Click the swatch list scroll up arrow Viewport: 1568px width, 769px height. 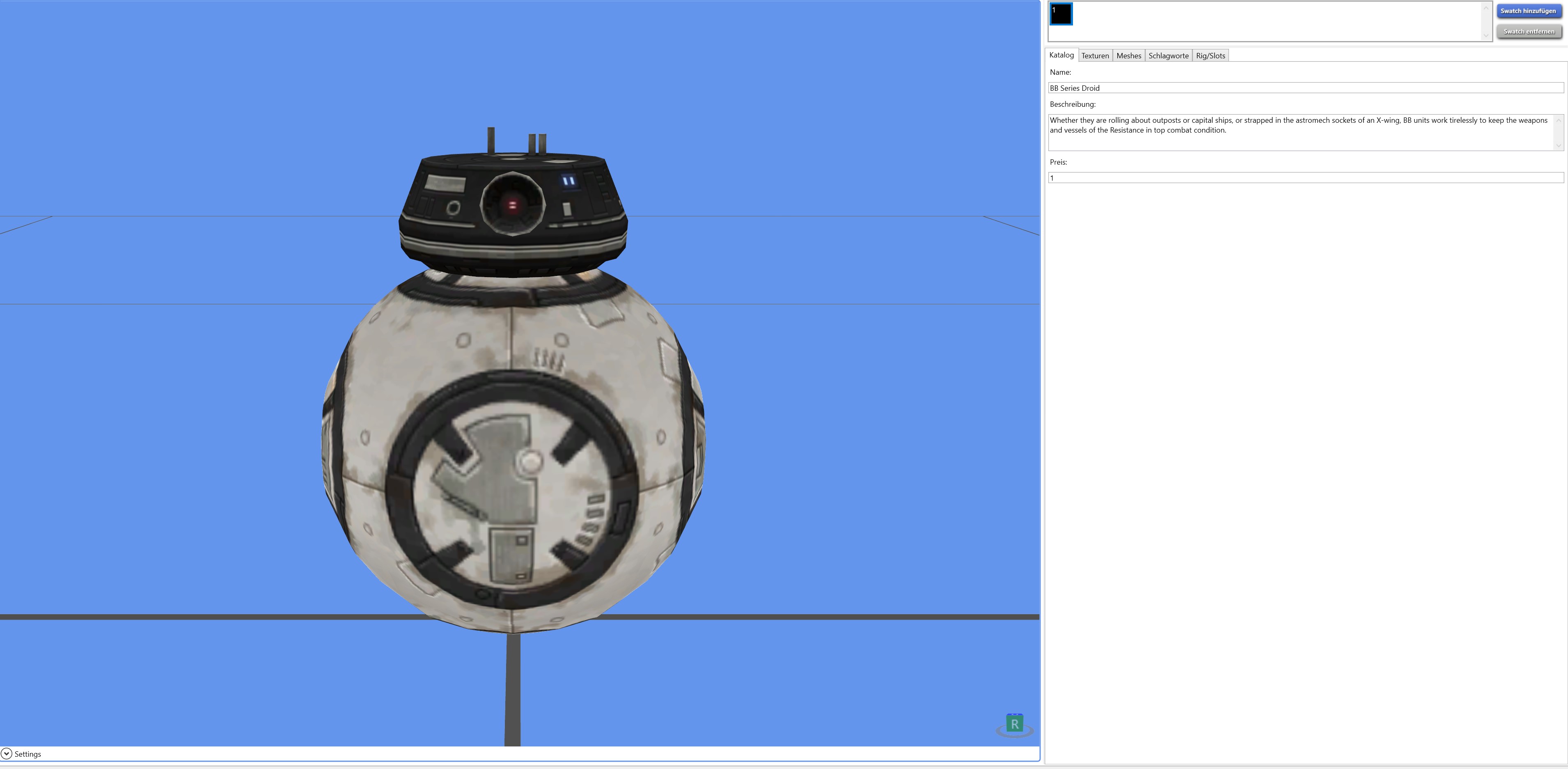[1485, 8]
